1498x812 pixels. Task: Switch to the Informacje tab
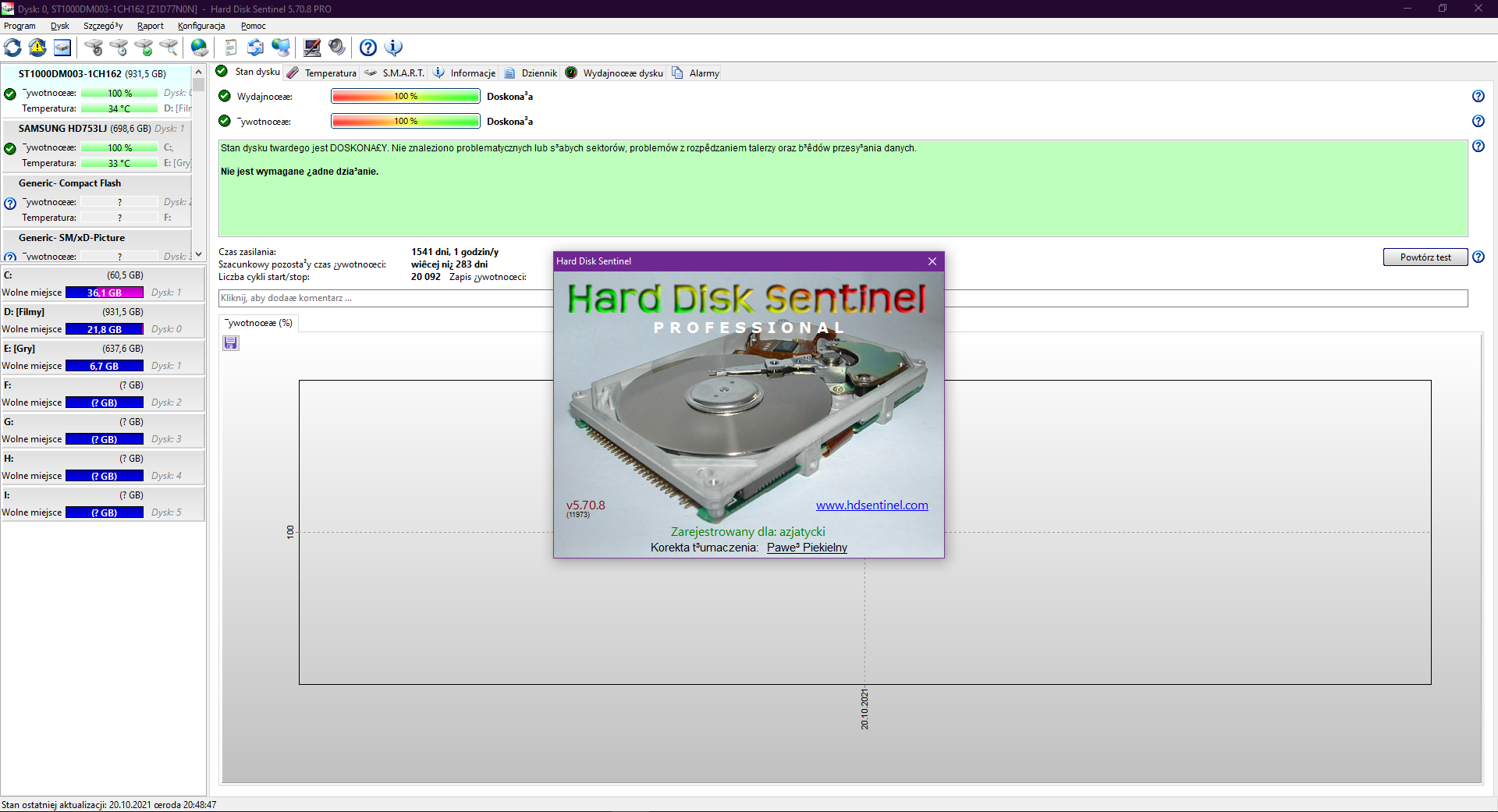click(464, 73)
